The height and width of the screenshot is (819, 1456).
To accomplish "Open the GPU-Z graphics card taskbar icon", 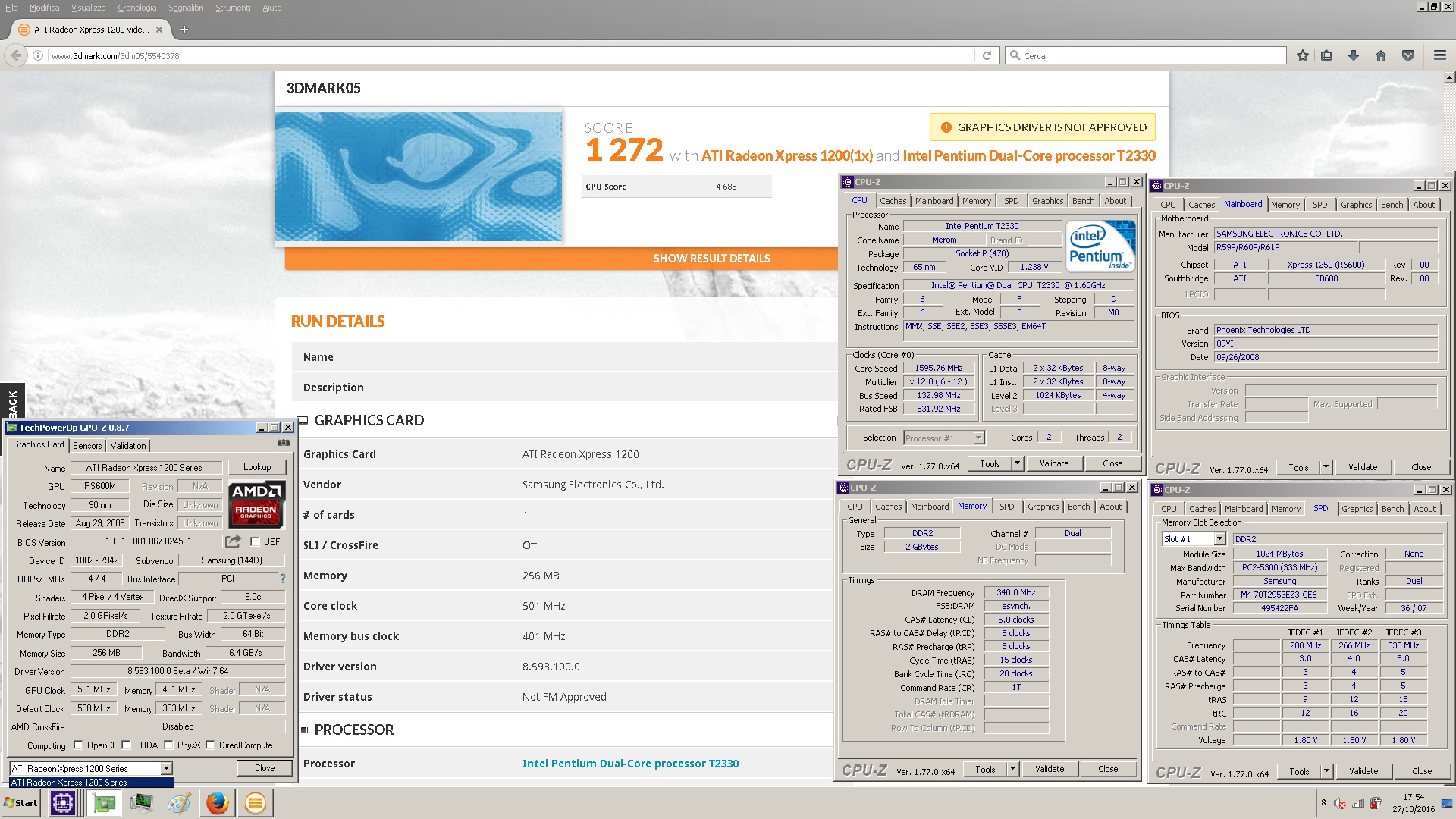I will (x=103, y=802).
